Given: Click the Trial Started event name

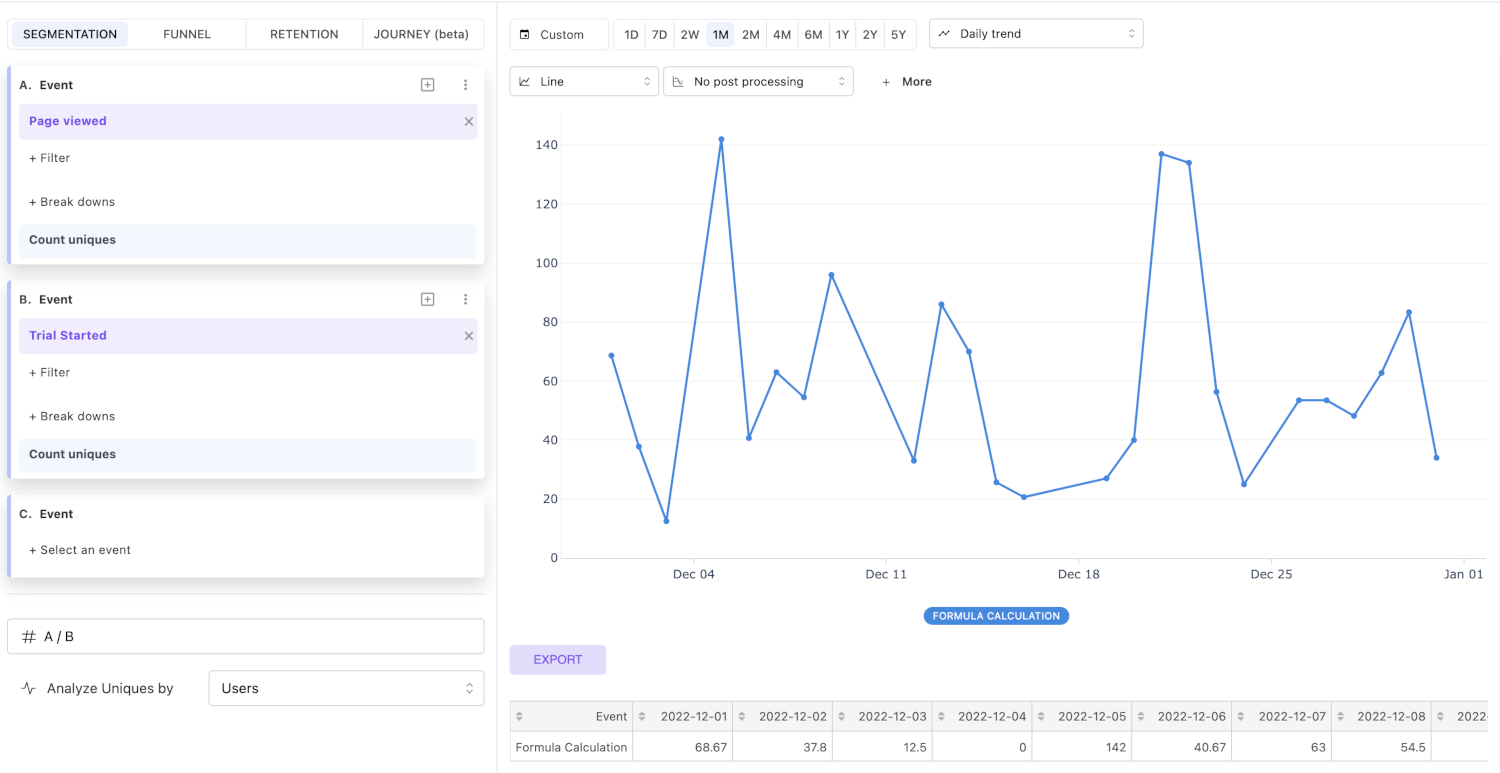Looking at the screenshot, I should click(x=68, y=336).
